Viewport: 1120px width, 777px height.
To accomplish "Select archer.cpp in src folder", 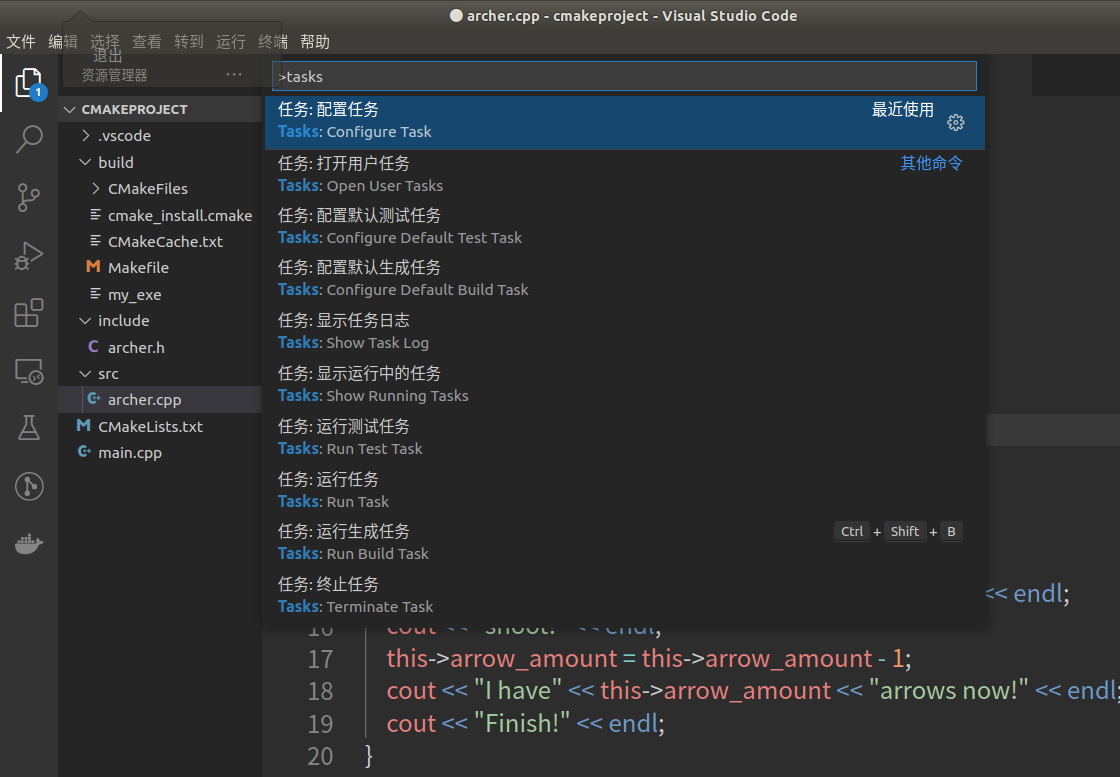I will coord(160,400).
